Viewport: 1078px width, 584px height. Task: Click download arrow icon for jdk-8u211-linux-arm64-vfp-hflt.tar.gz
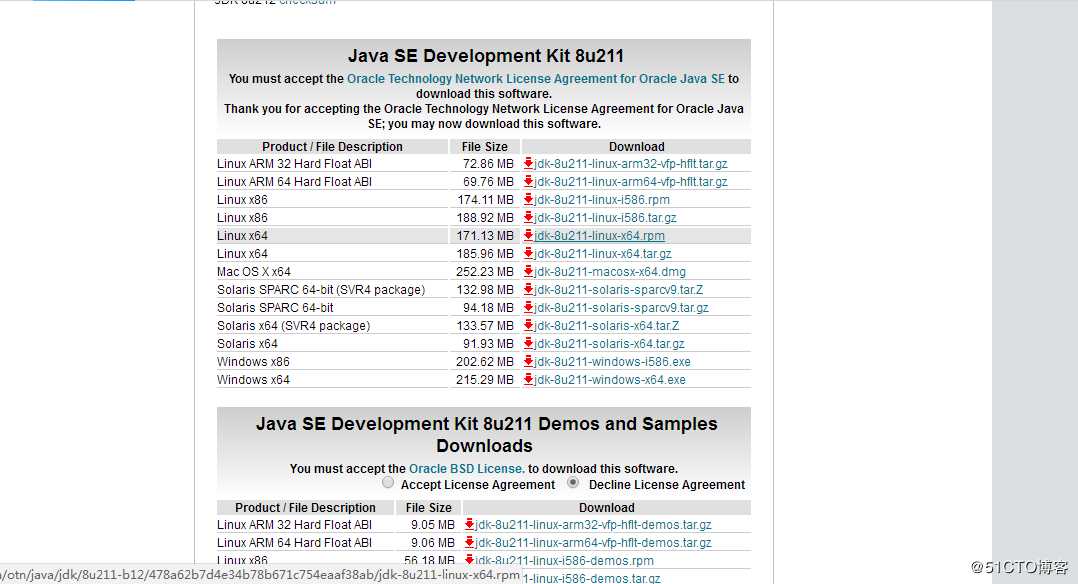point(528,182)
